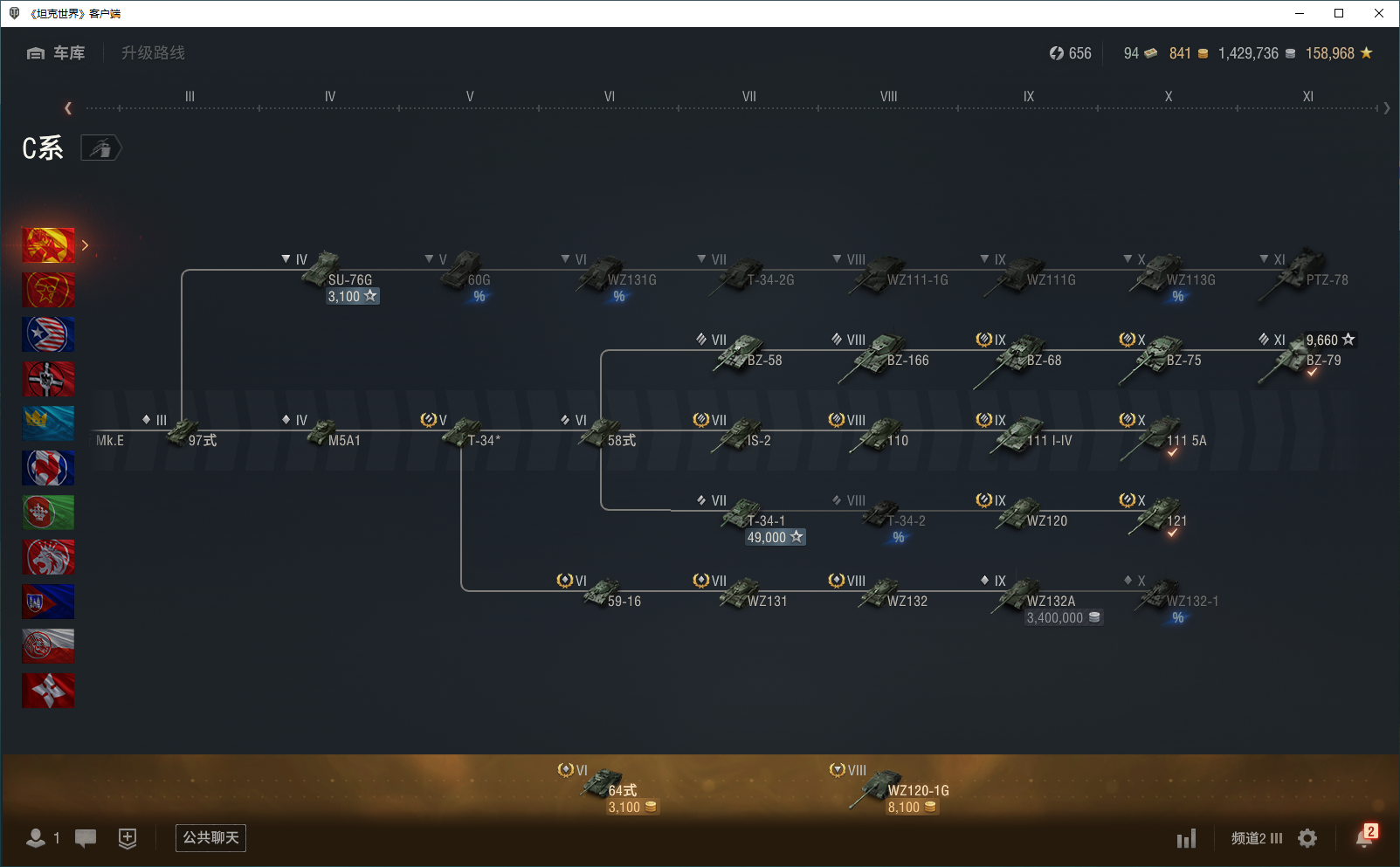
Task: Go to the 车库 garage tab
Action: (x=57, y=53)
